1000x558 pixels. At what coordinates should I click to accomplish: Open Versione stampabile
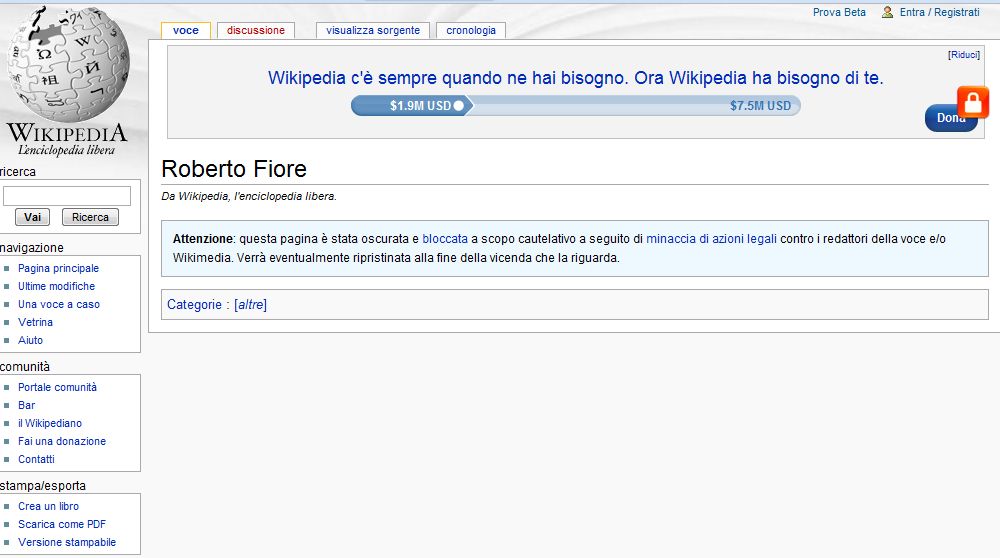tap(67, 542)
